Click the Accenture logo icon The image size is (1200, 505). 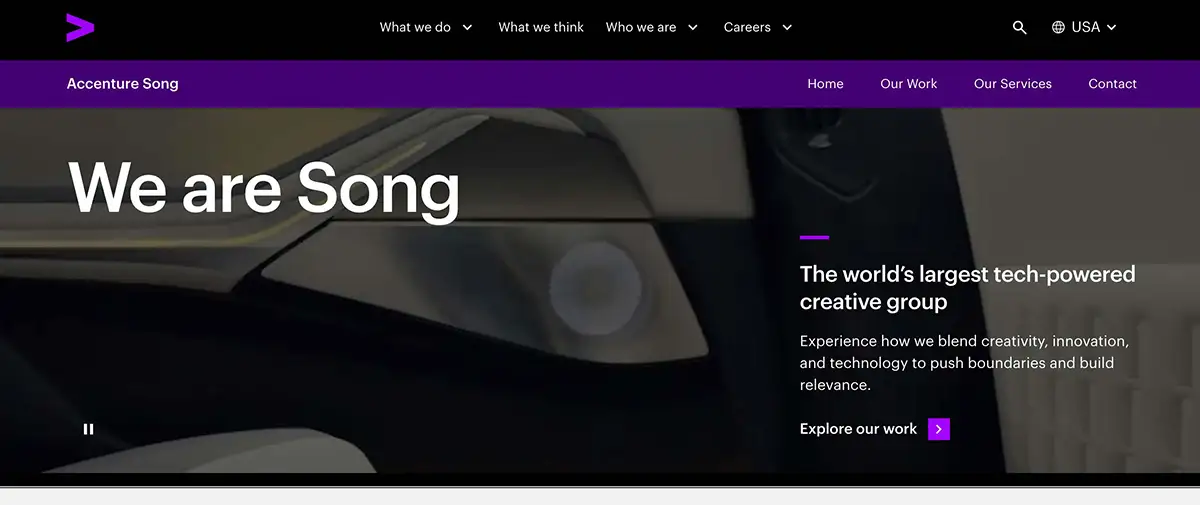[81, 28]
